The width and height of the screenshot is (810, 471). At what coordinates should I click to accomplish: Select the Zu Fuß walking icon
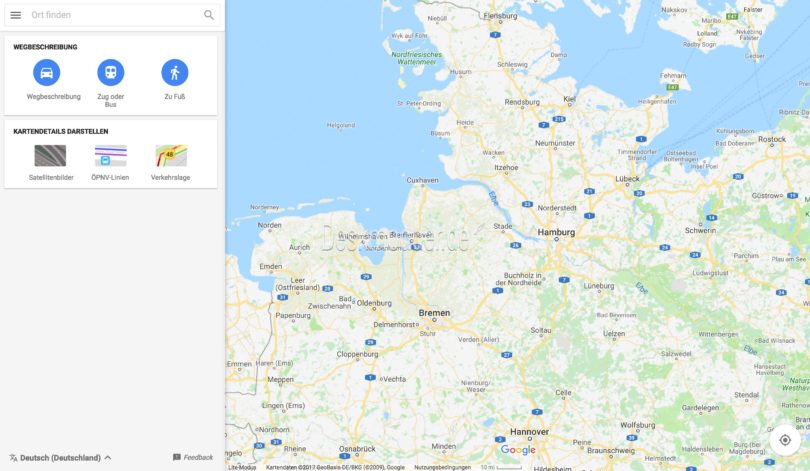[x=175, y=73]
